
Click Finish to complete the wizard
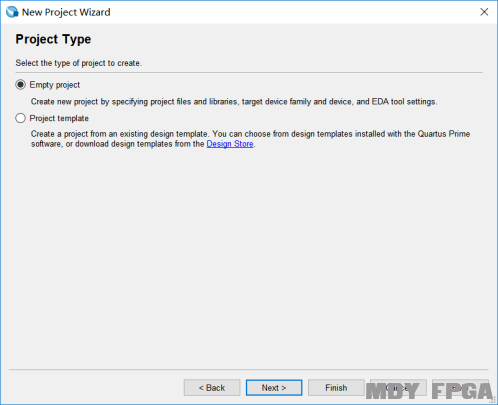pyautogui.click(x=336, y=388)
